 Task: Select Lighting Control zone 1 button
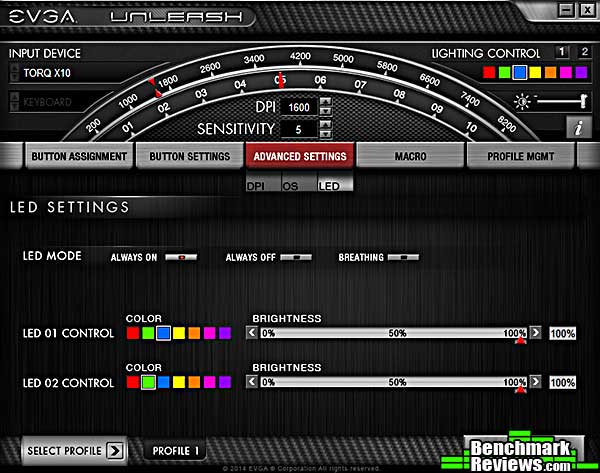coord(562,52)
